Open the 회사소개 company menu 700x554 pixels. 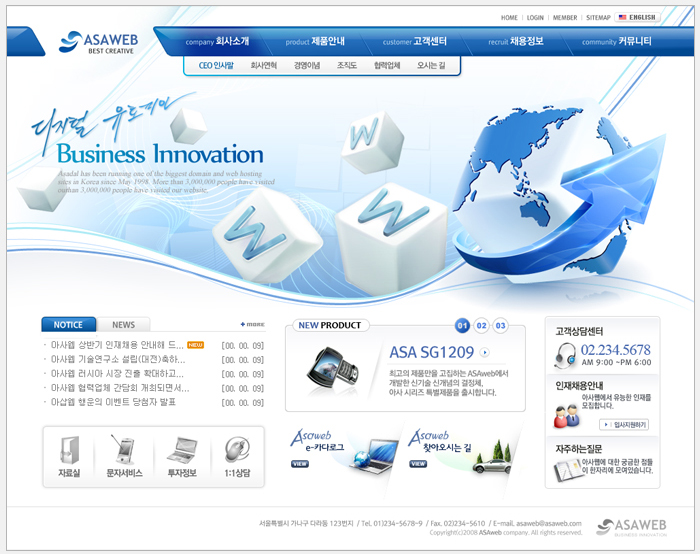tap(217, 42)
